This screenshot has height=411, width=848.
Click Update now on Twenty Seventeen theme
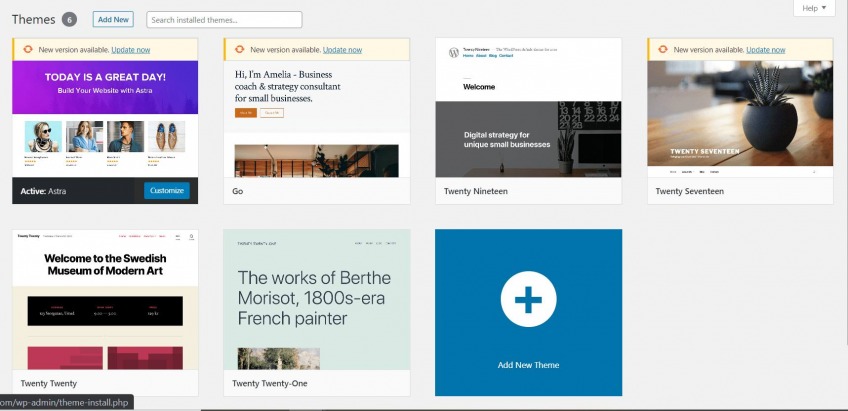[x=765, y=50]
